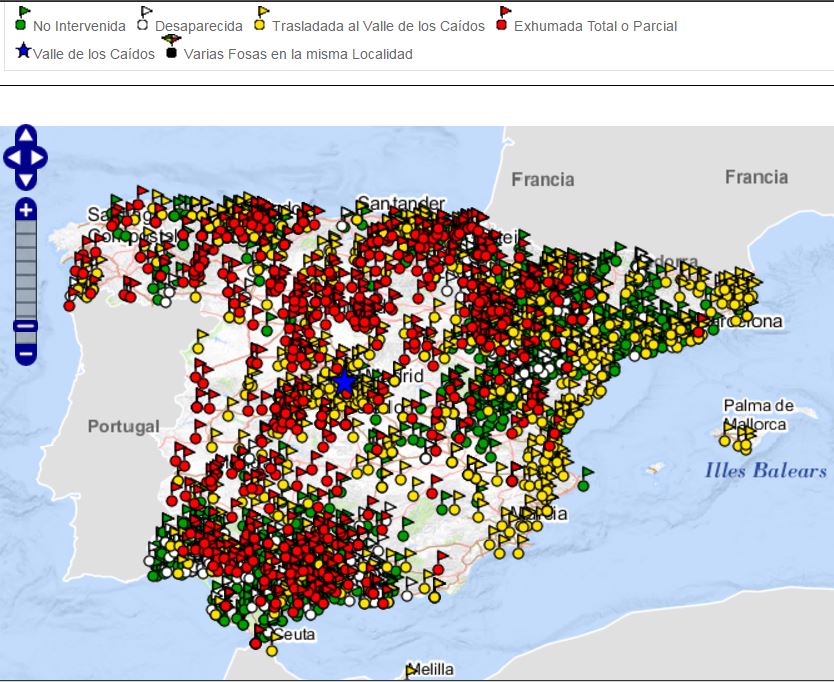The image size is (834, 682).
Task: Click the zoom slider handle
Action: pos(26,326)
